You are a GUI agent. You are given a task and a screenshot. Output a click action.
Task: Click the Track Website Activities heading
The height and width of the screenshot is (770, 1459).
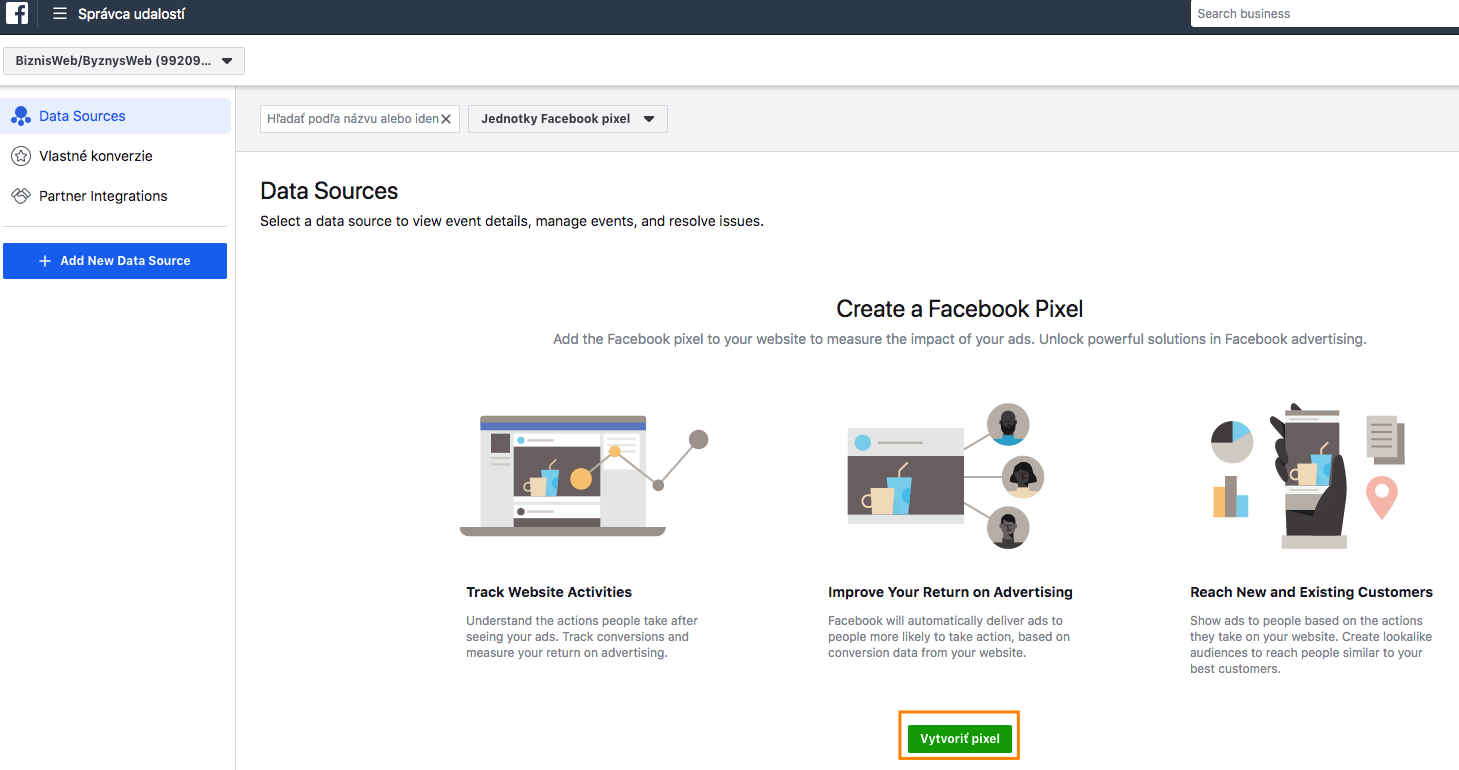pyautogui.click(x=549, y=592)
